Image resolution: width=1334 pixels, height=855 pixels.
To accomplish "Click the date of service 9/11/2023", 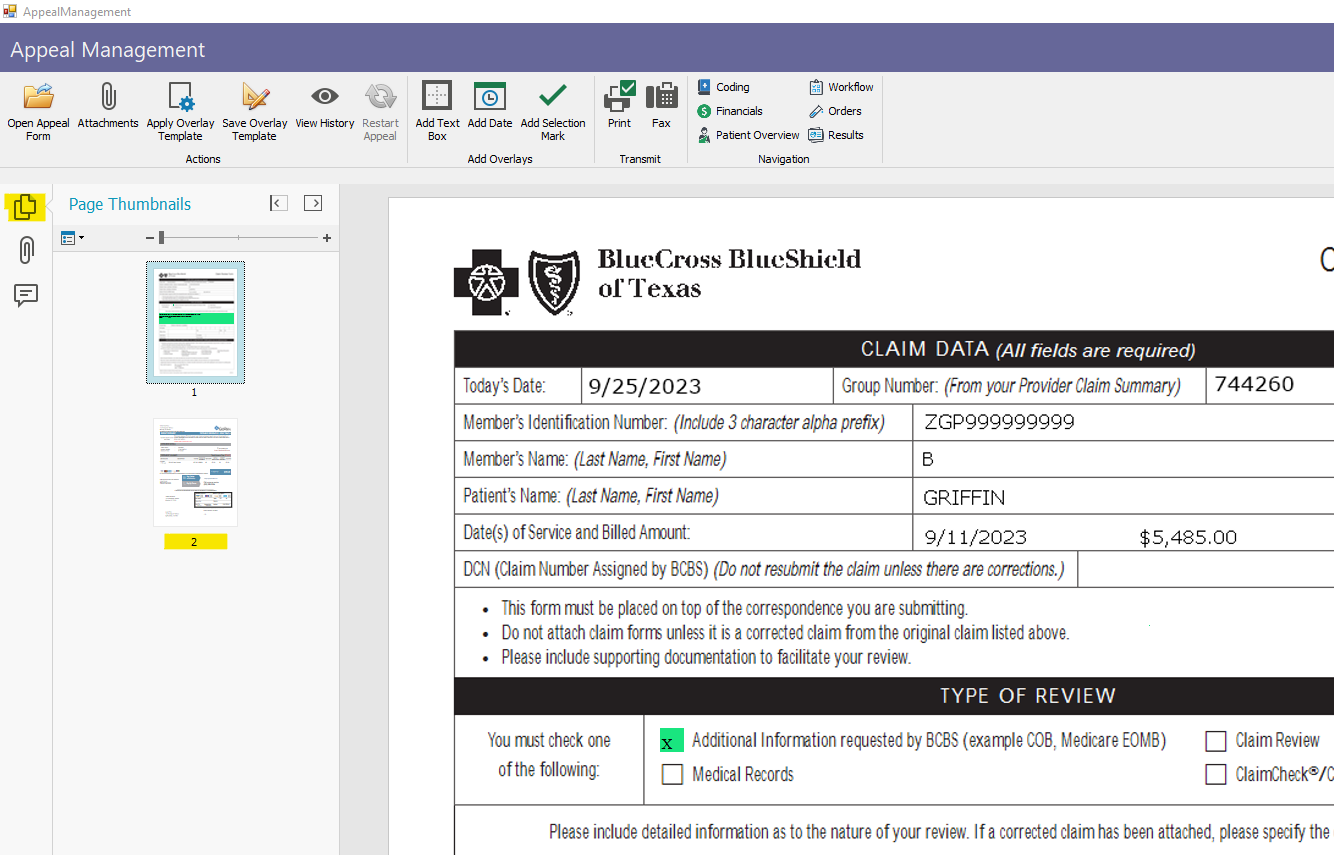I will pos(976,538).
